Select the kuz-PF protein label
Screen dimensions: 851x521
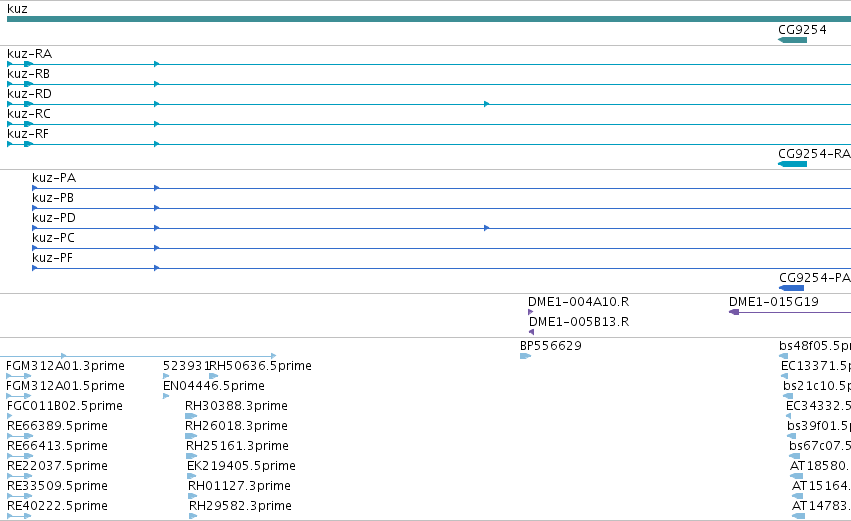click(x=52, y=258)
